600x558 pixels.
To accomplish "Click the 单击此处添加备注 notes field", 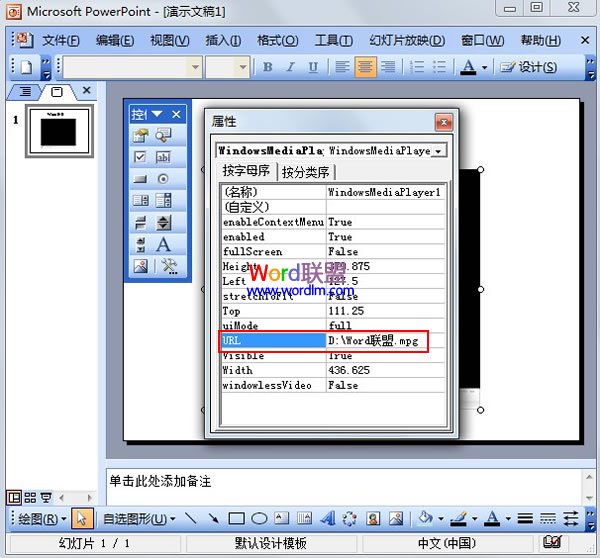I will coord(345,487).
